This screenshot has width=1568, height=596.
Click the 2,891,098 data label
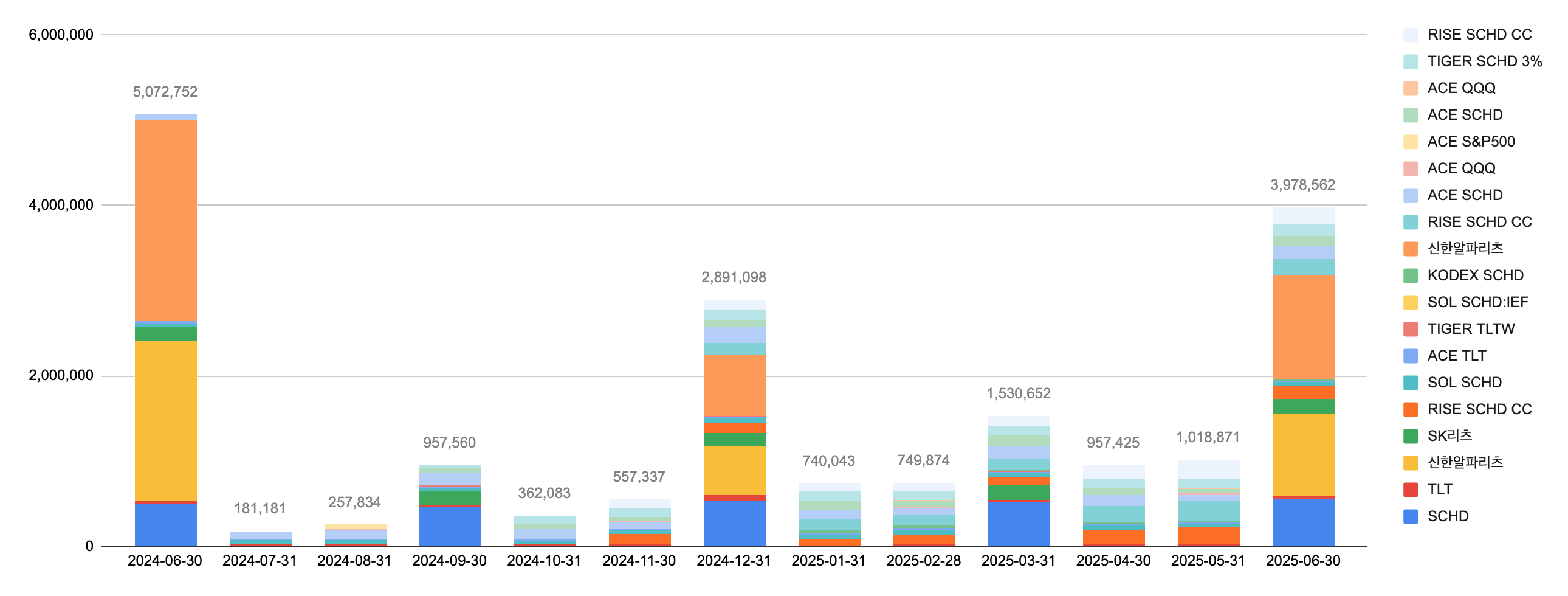coord(734,278)
